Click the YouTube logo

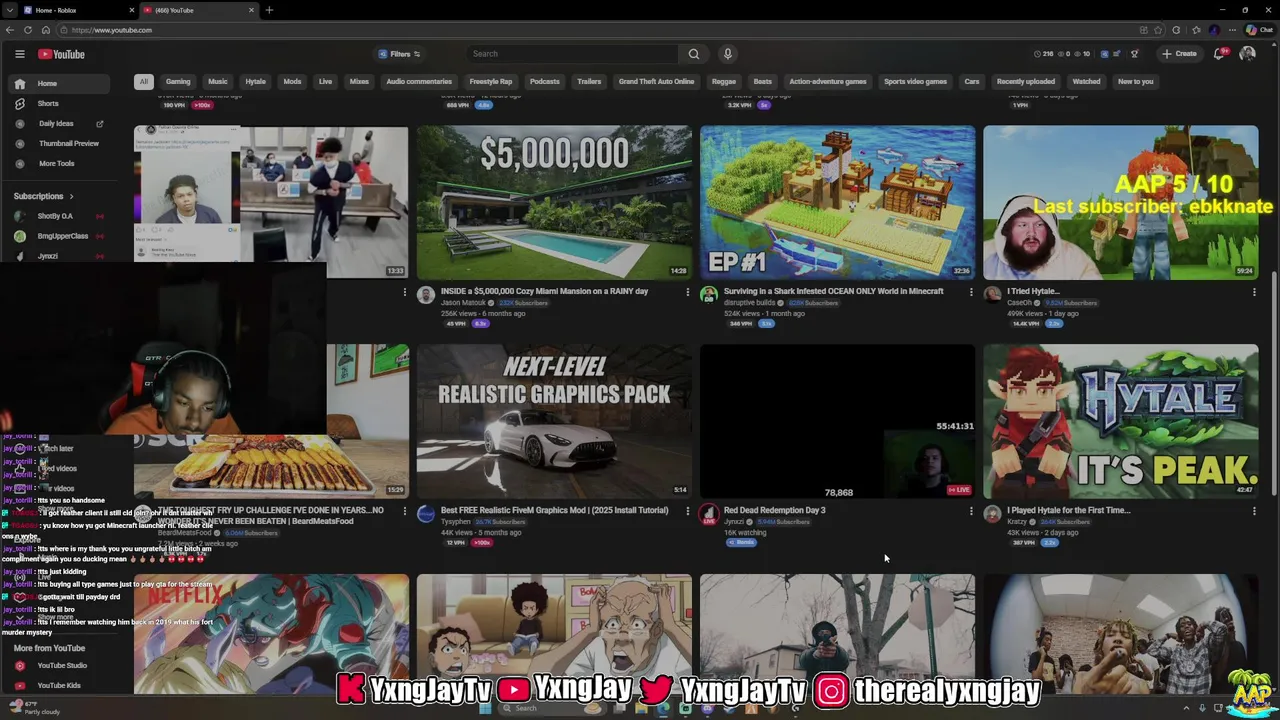point(62,54)
